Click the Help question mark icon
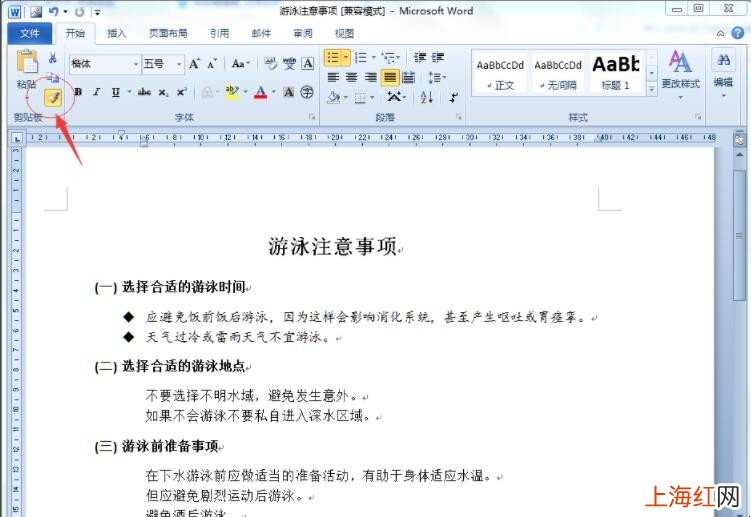Image resolution: width=751 pixels, height=517 pixels. pyautogui.click(x=738, y=33)
